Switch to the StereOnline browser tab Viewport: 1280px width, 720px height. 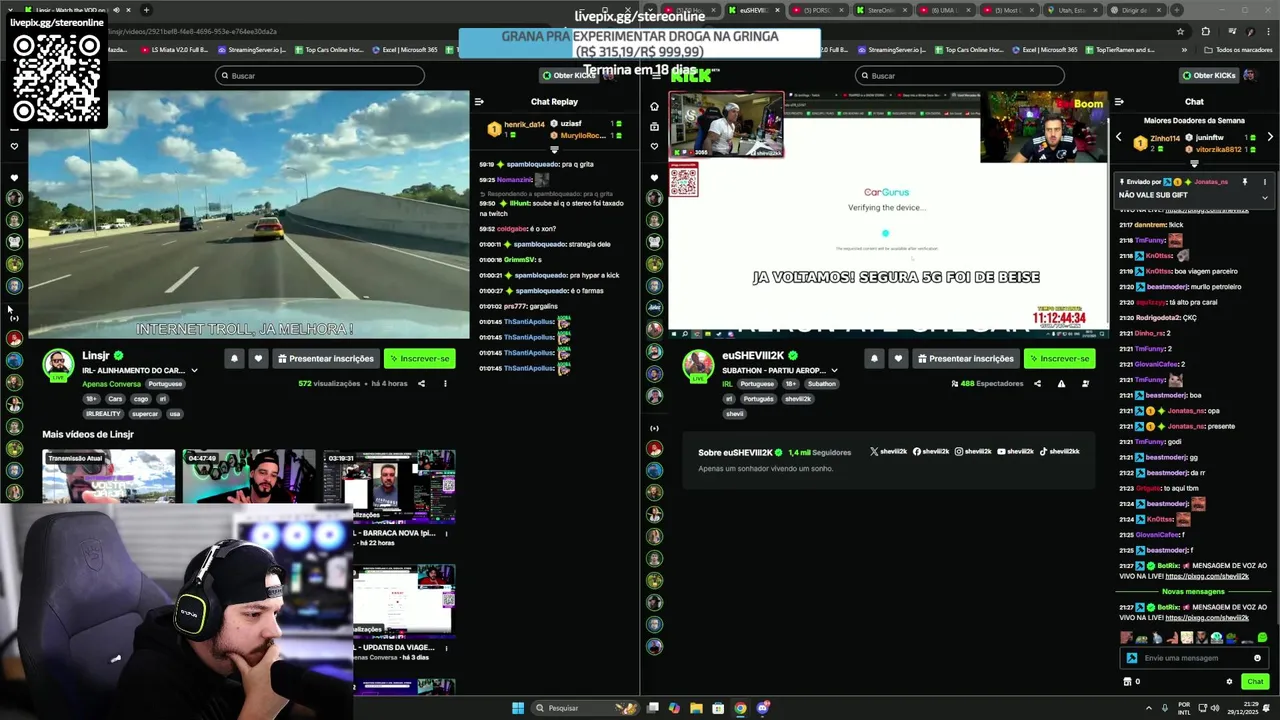[x=880, y=10]
